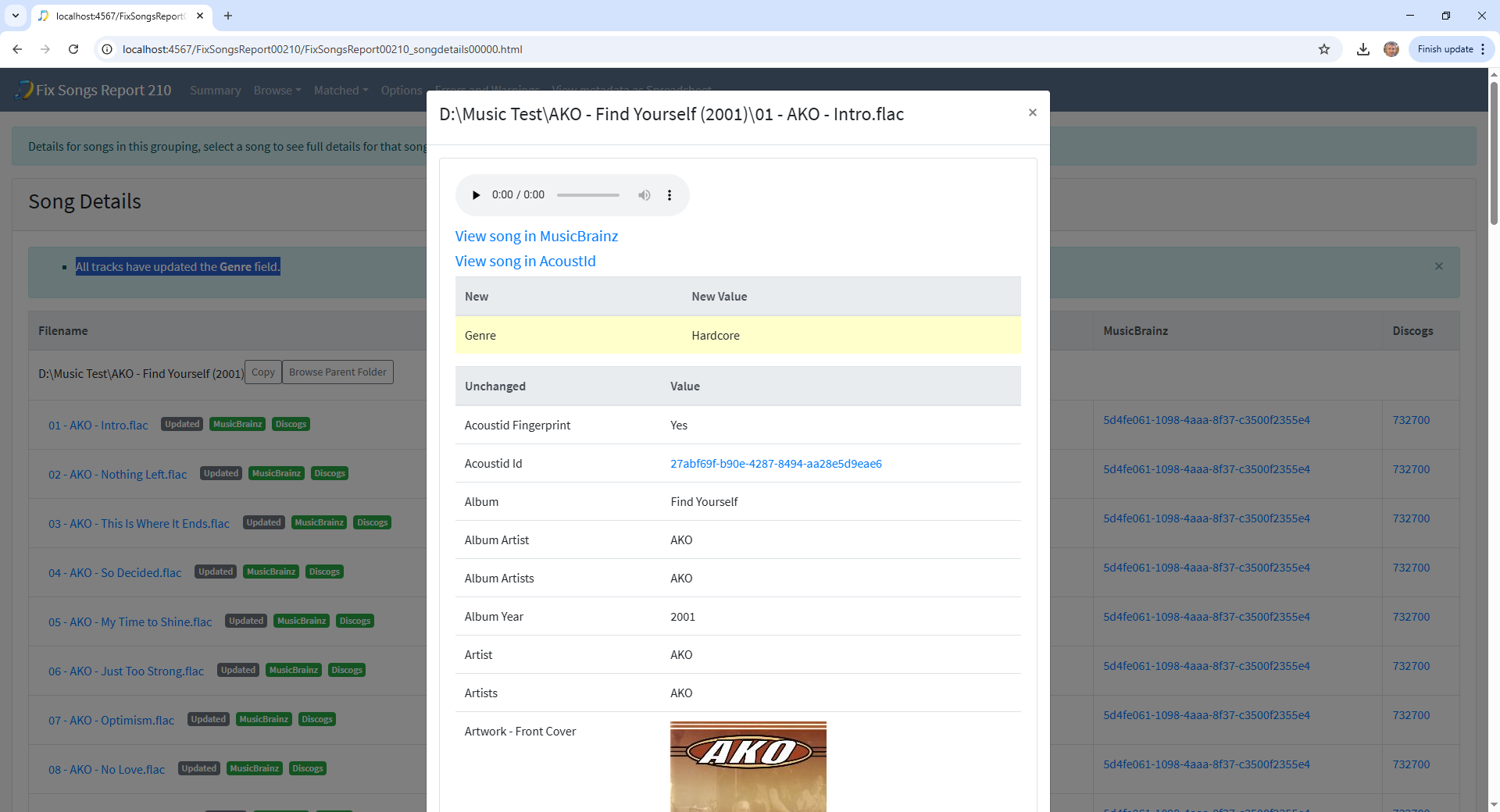This screenshot has height=812, width=1500.
Task: Expand the Matched dropdown menu
Action: pos(341,91)
